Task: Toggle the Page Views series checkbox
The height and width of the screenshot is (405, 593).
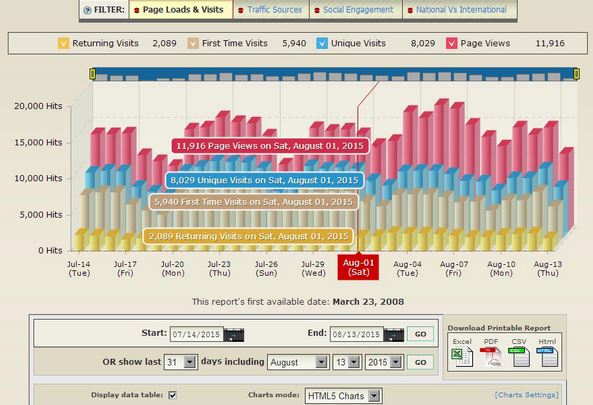Action: [x=452, y=43]
